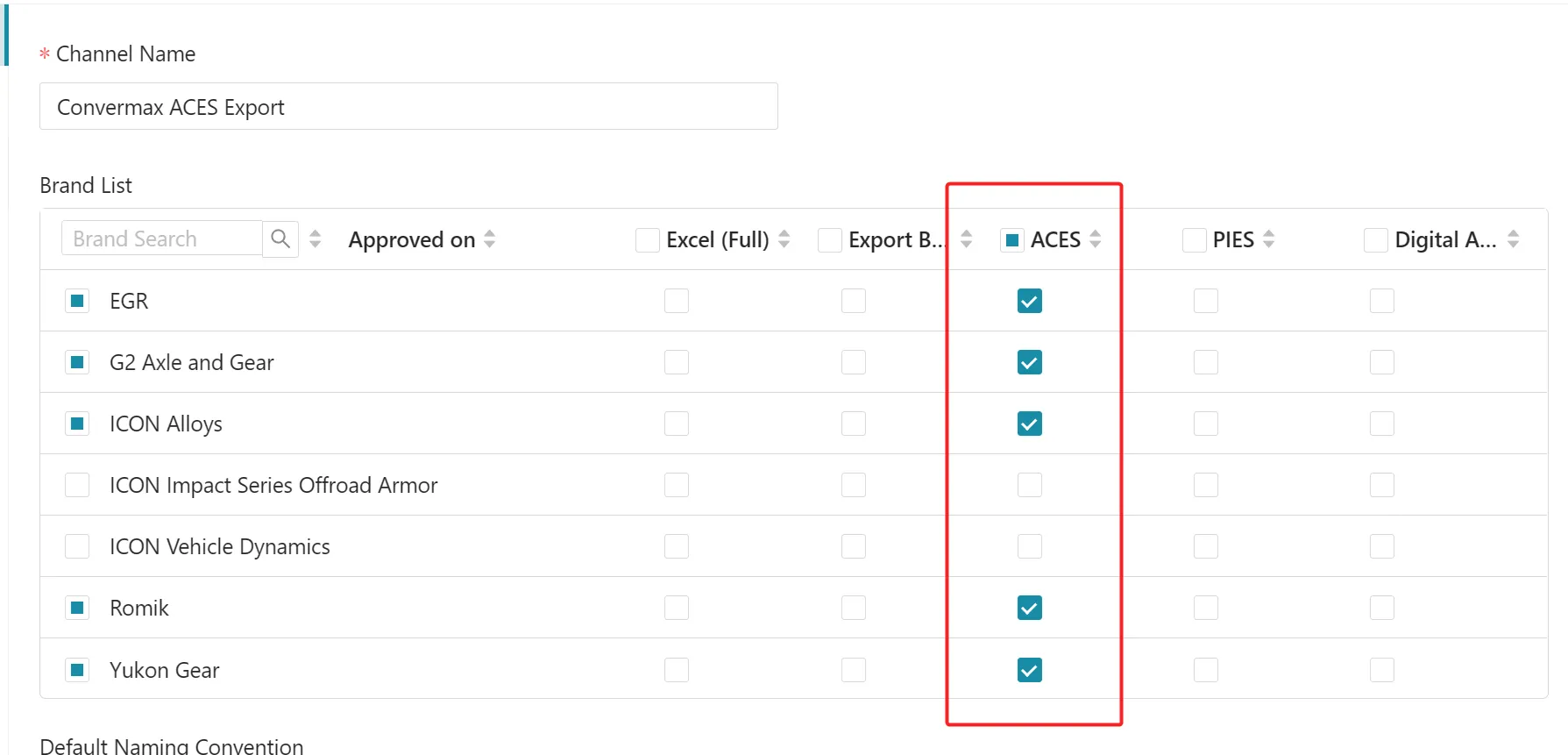
Task: Check the Digital A... header checkbox
Action: pos(1376,239)
